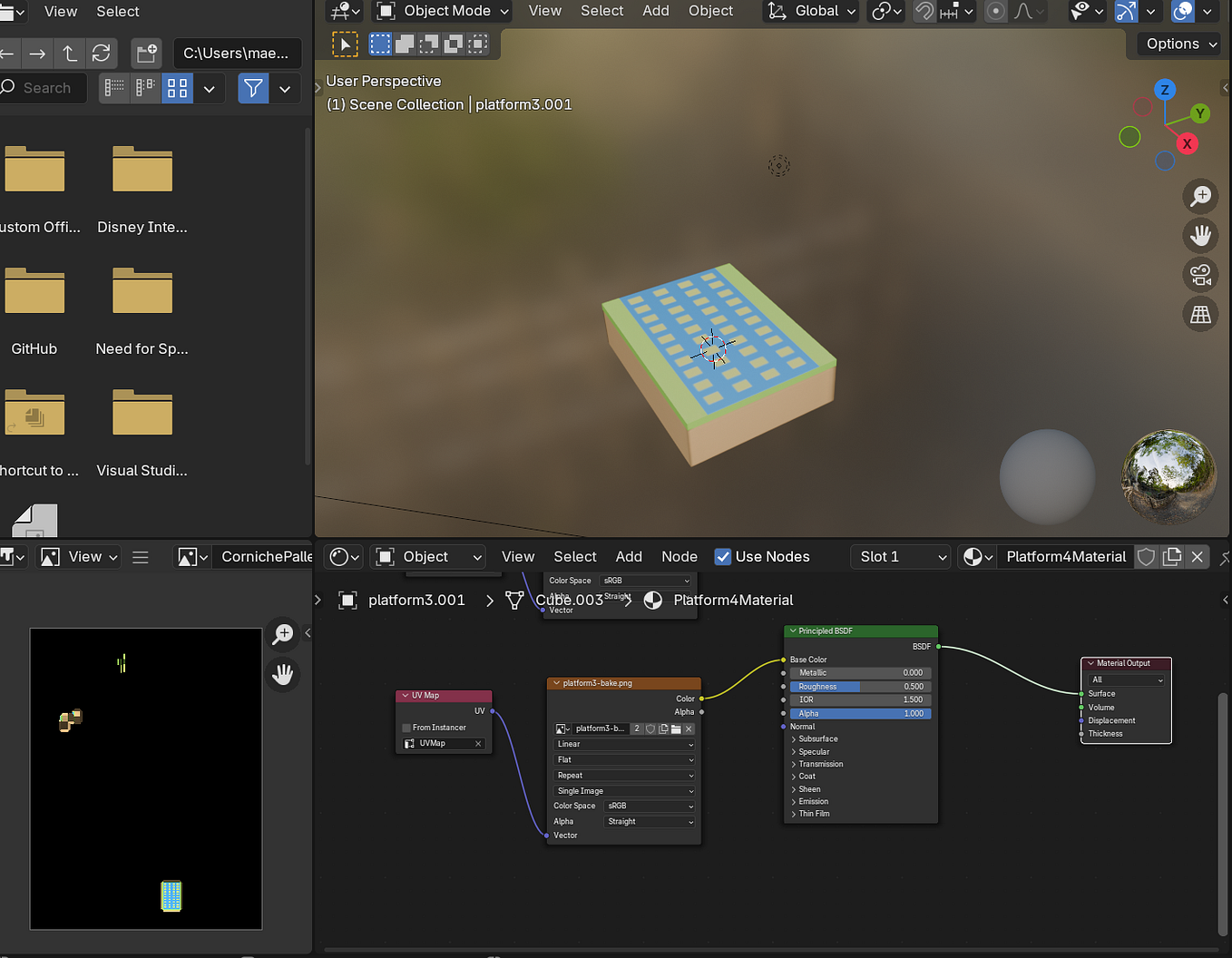1232x958 pixels.
Task: Click the thumbnail display mode icon
Action: point(177,88)
